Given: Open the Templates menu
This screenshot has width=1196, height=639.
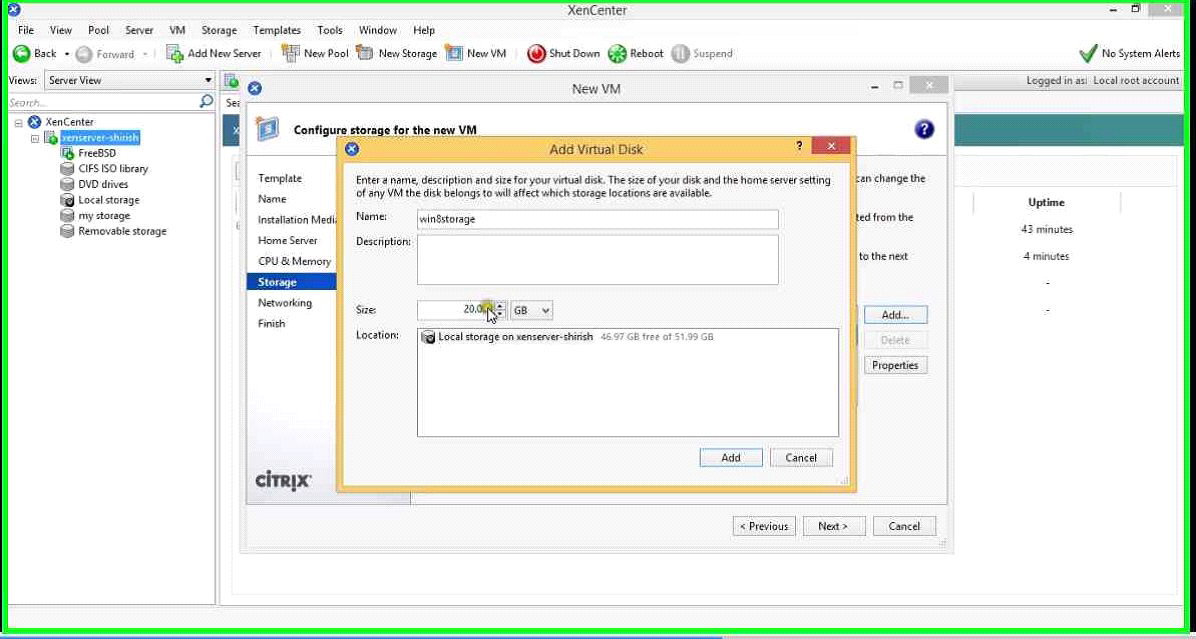Looking at the screenshot, I should [x=277, y=31].
